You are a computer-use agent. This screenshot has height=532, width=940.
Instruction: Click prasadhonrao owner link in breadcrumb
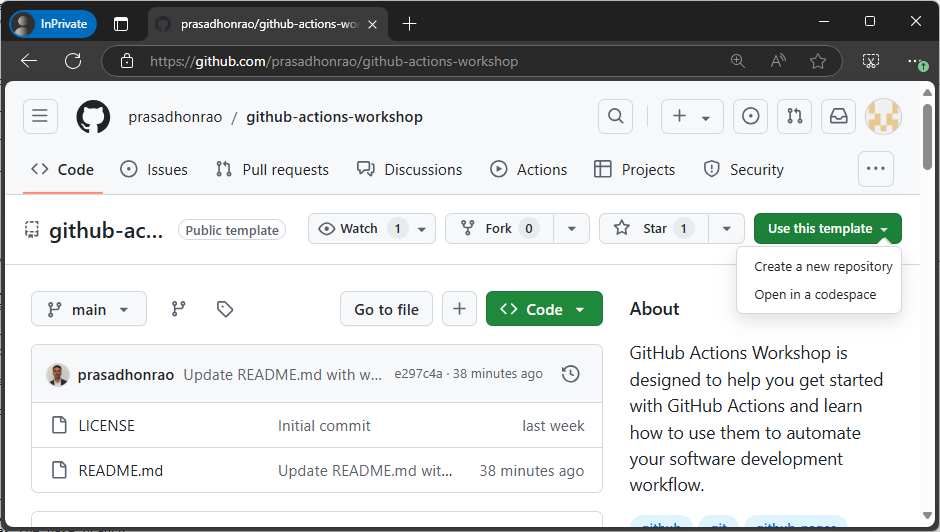175,117
